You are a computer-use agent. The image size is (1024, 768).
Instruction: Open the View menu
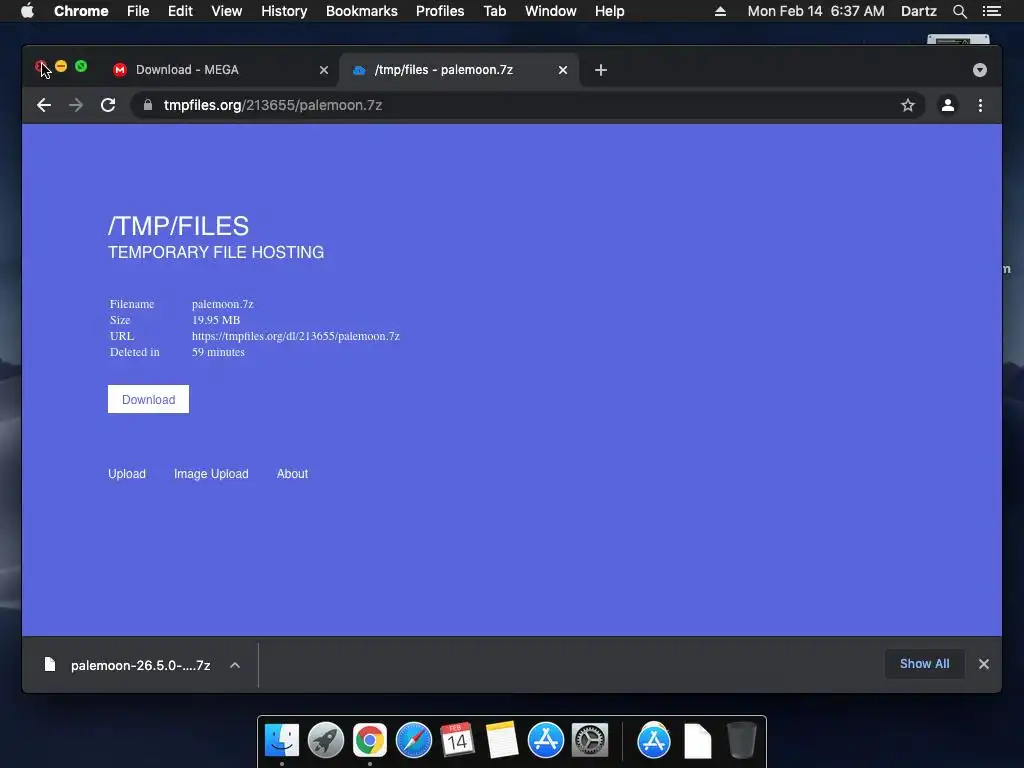click(227, 11)
